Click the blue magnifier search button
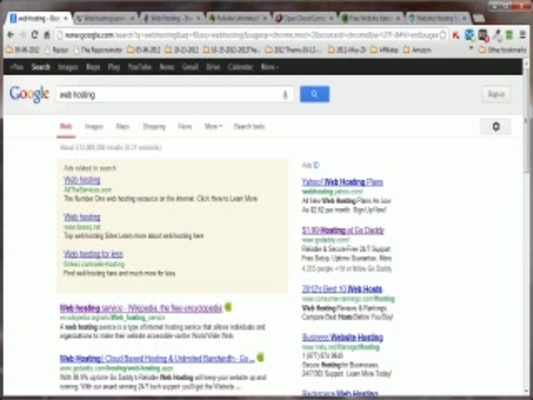Screen dimensions: 533x400 click(x=314, y=94)
